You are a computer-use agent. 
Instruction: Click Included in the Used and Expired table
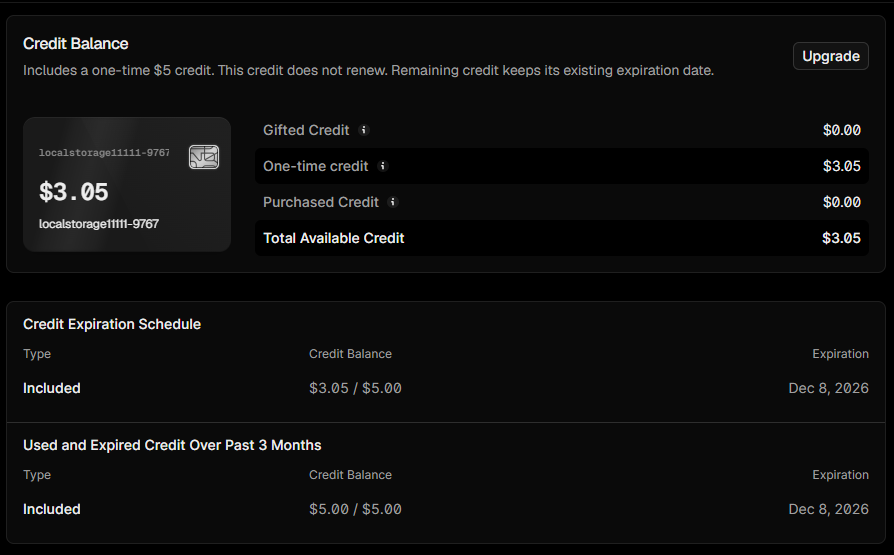click(51, 509)
